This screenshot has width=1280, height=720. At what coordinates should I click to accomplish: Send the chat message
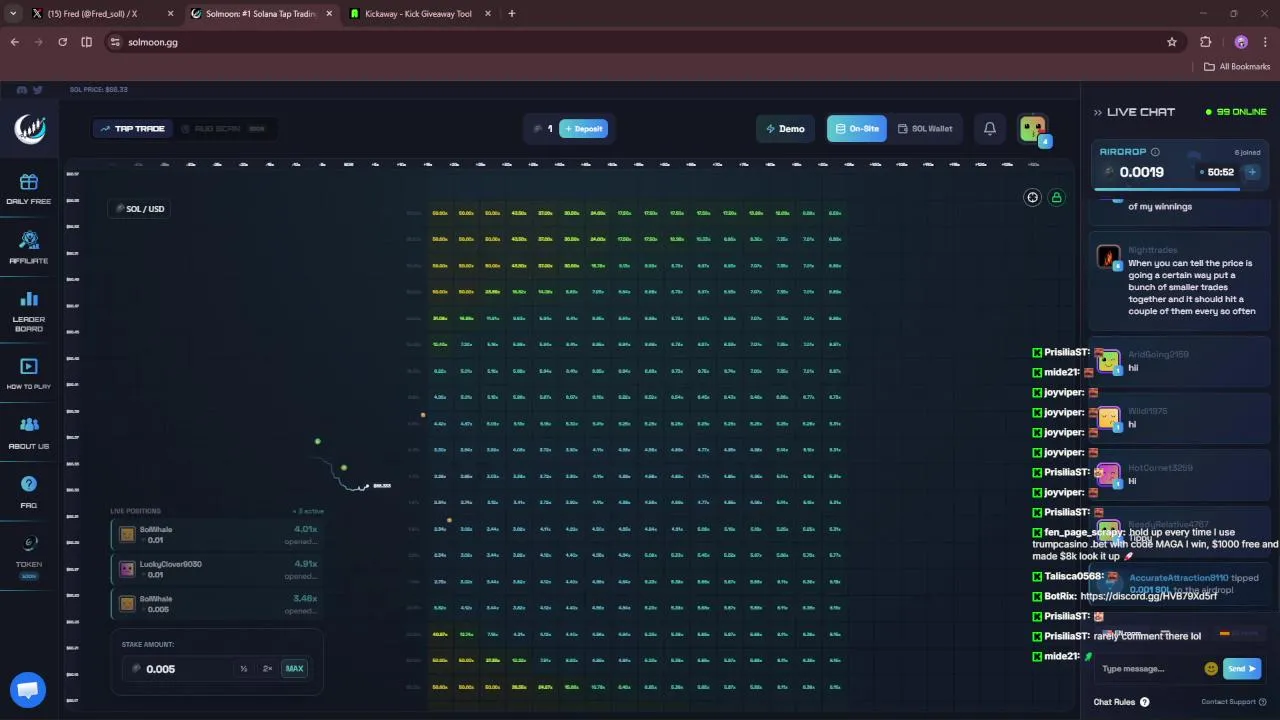(1241, 668)
